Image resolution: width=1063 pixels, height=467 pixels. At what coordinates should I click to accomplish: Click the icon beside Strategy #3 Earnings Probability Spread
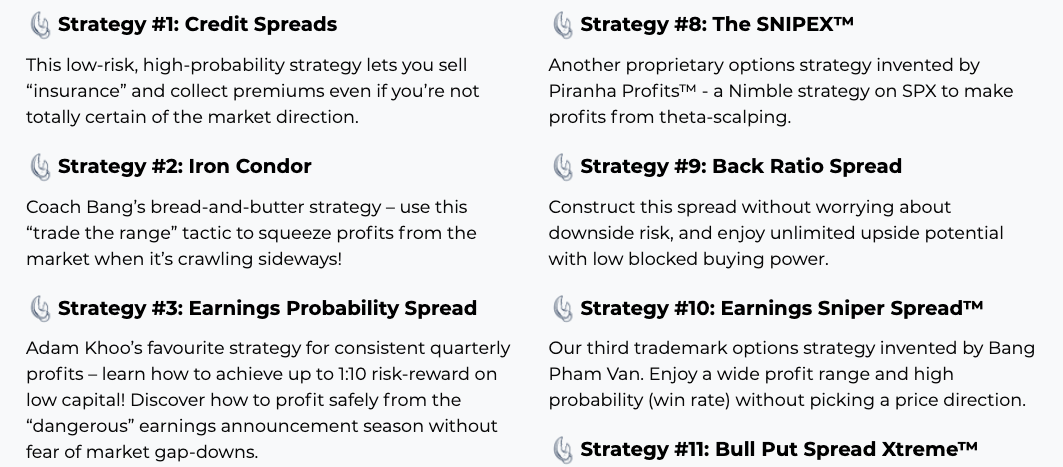[x=41, y=308]
